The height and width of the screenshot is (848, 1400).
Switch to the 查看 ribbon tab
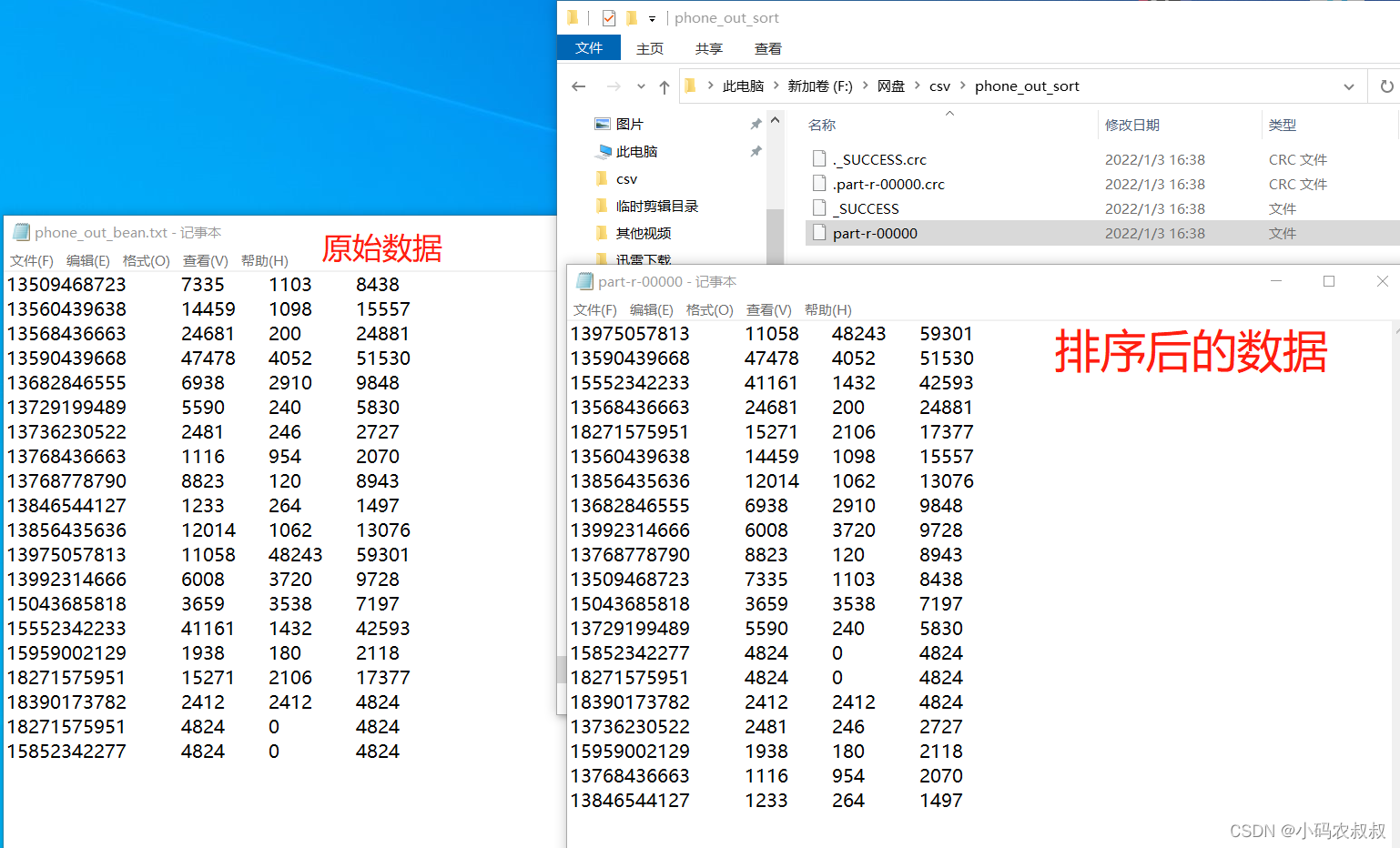click(x=767, y=48)
